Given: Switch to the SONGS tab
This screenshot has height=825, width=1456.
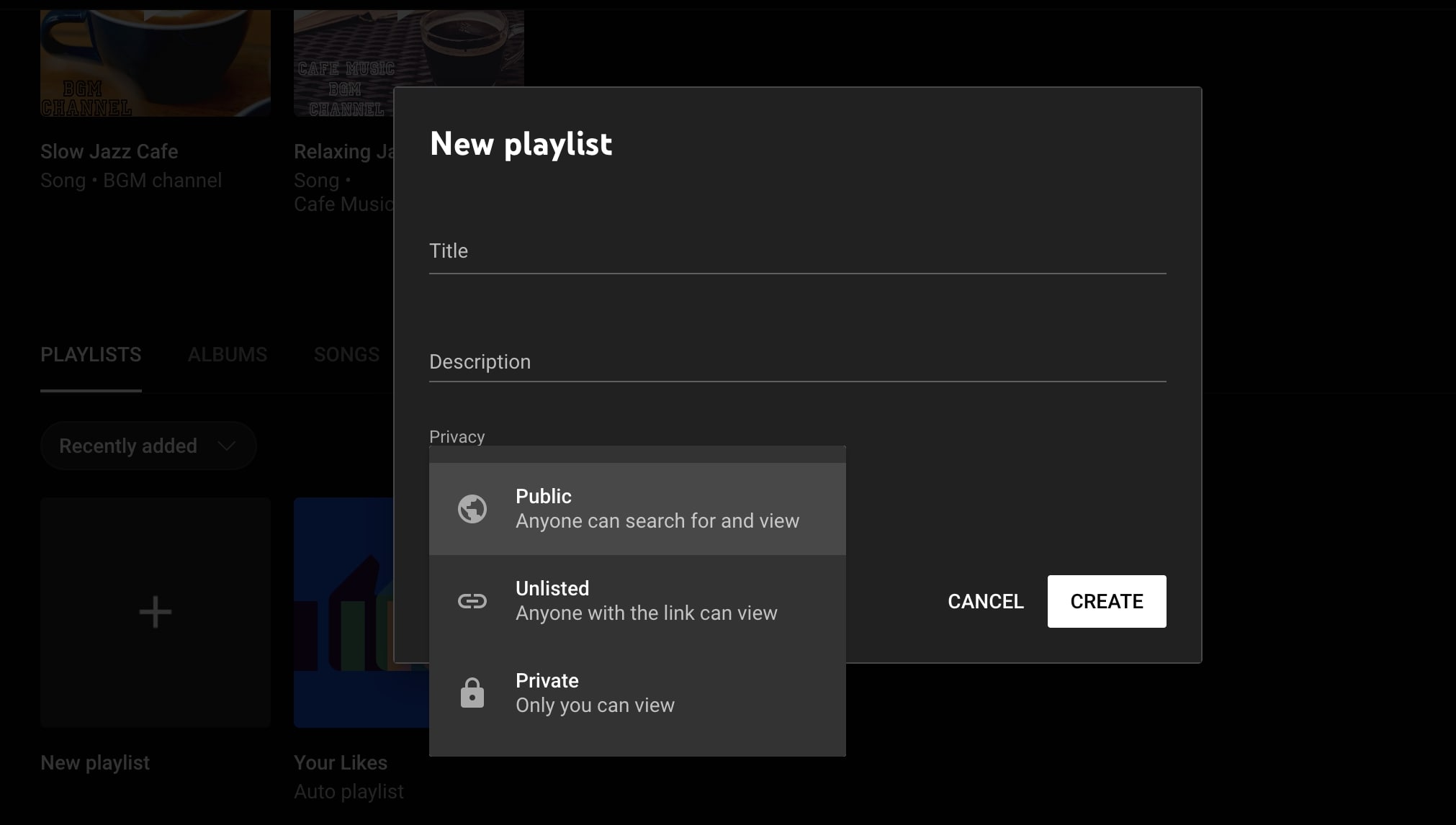Looking at the screenshot, I should pos(346,355).
